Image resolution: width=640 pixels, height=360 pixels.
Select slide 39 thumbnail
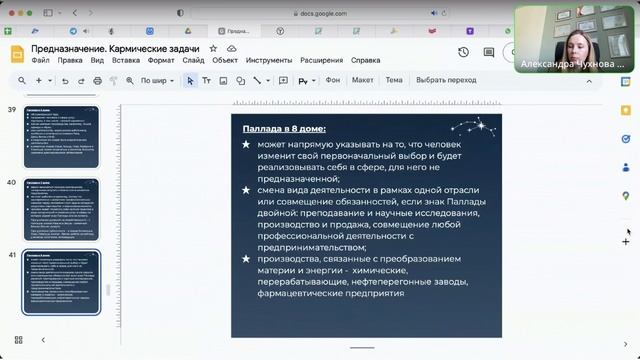coord(61,137)
